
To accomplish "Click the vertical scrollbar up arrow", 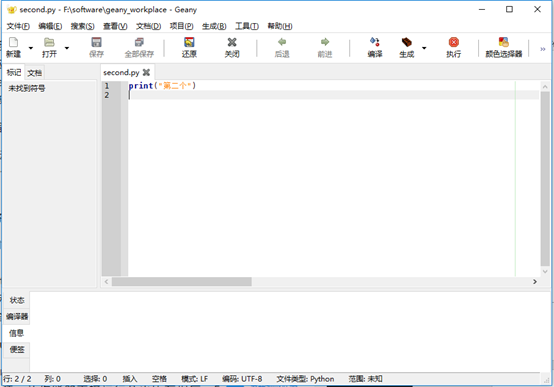I will tap(545, 86).
